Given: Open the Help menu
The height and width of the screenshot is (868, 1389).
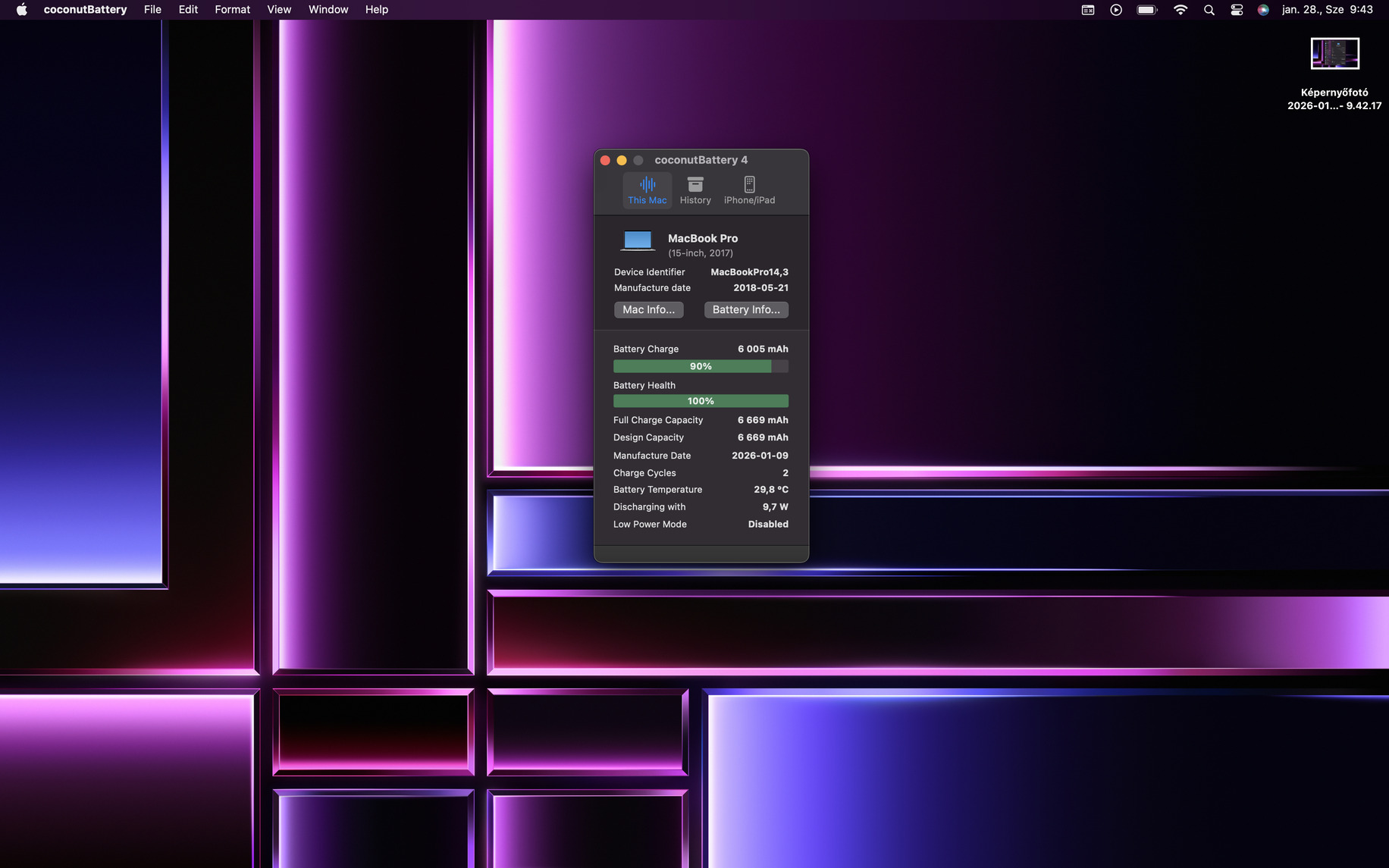Looking at the screenshot, I should coord(377,10).
